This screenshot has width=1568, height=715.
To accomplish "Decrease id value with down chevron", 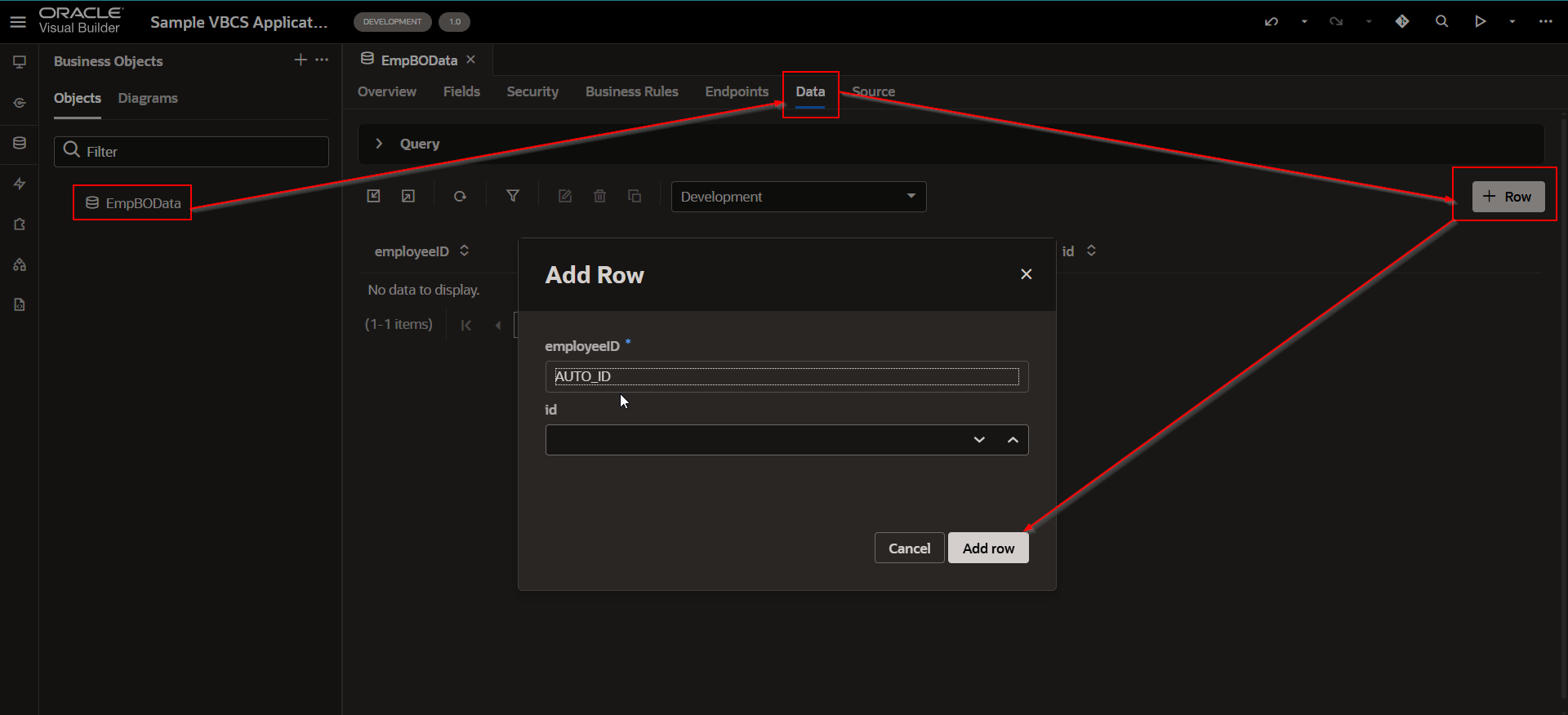I will click(979, 440).
